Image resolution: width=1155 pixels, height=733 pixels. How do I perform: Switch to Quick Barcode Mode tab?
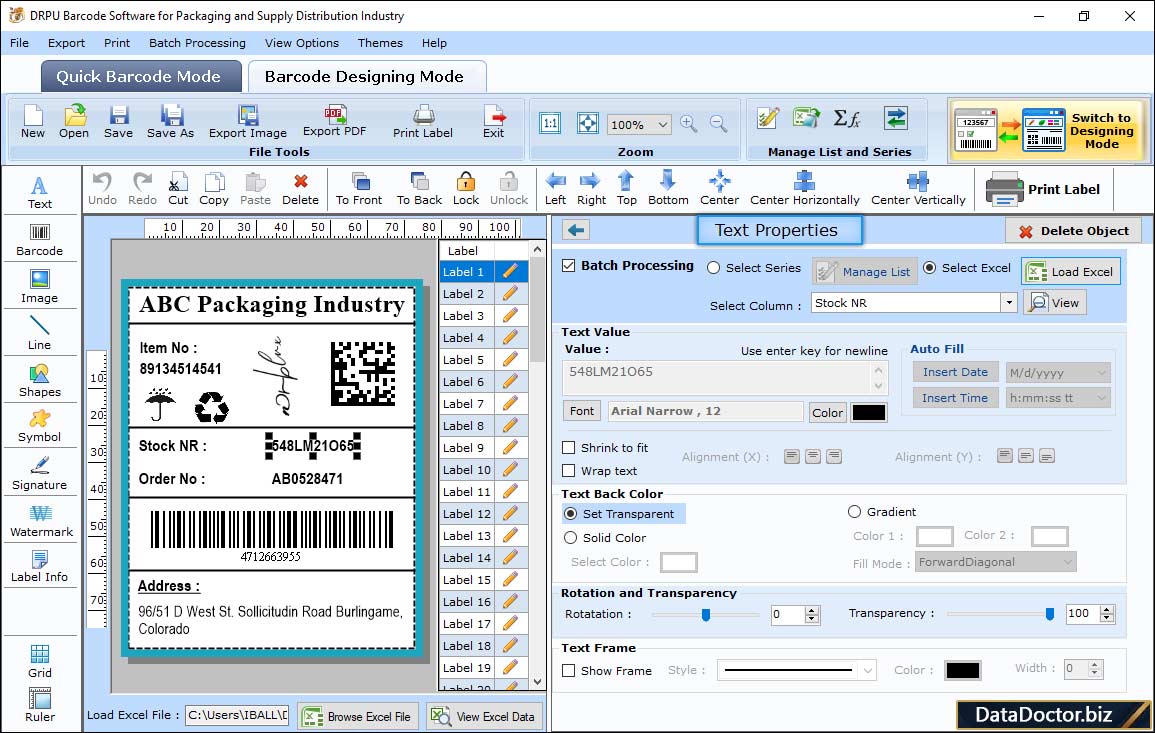click(141, 77)
